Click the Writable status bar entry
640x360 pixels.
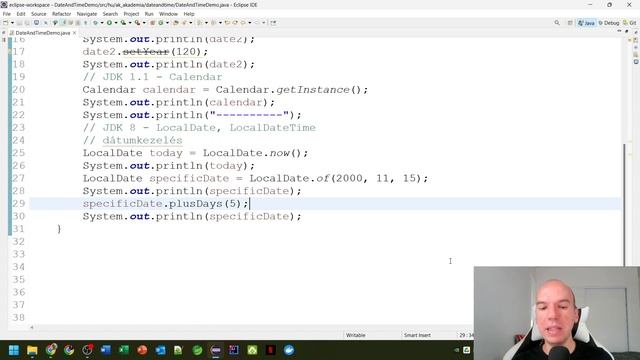356,335
